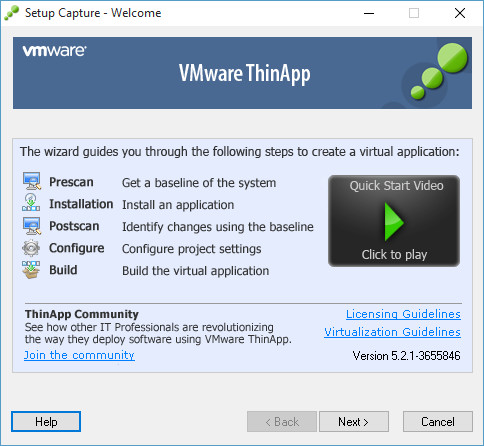
Task: Open the Virtualization Guidelines link
Action: coord(392,332)
